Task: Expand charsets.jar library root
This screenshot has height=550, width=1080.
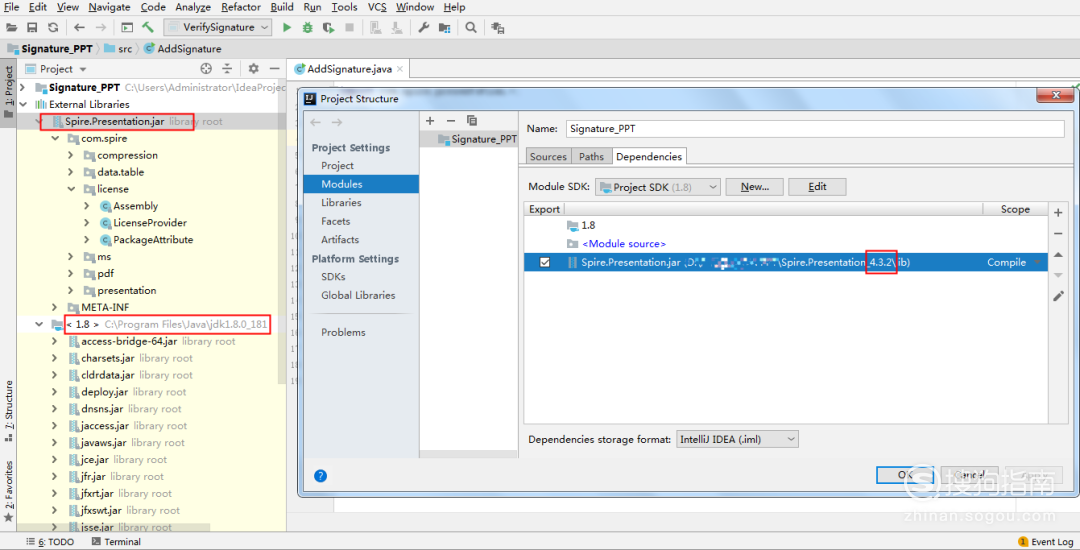Action: coord(54,358)
